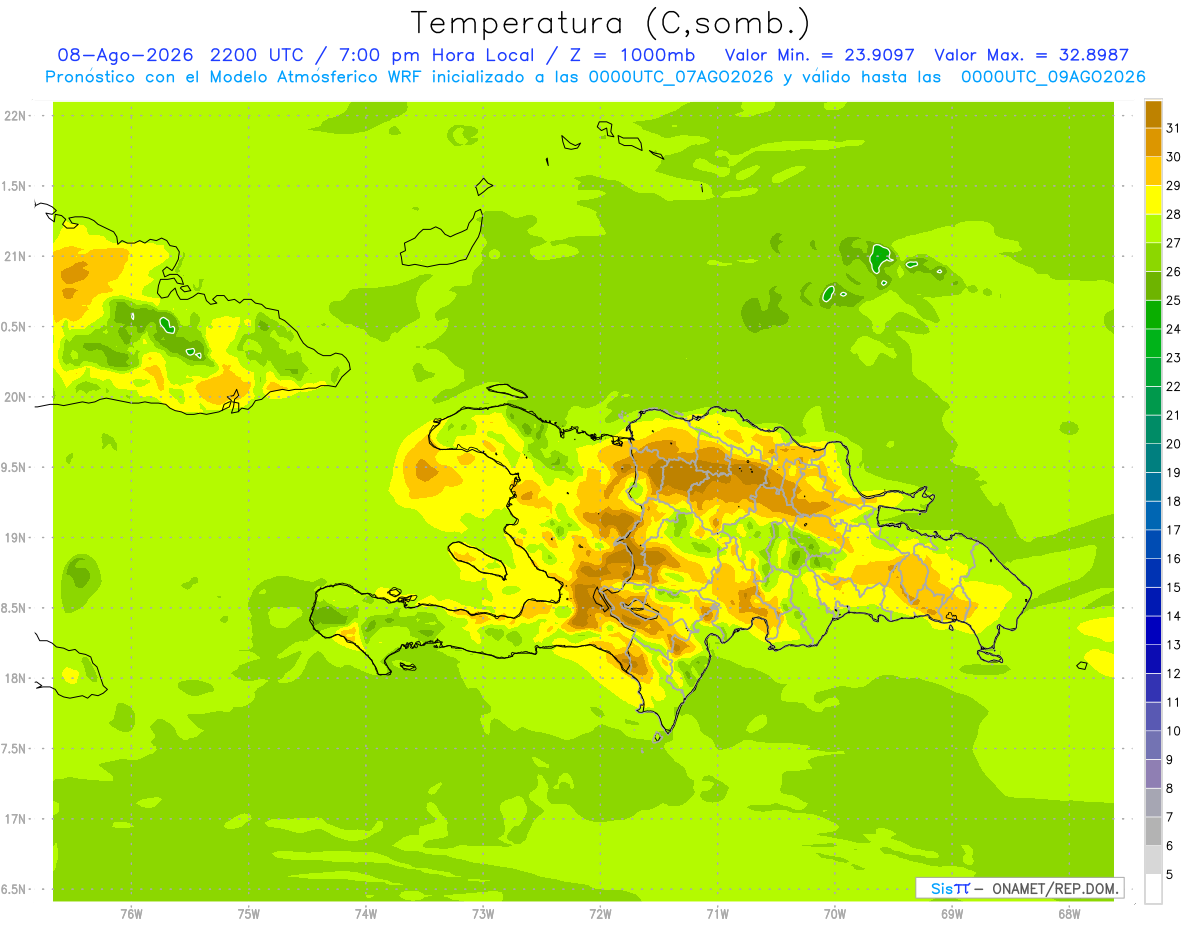The width and height of the screenshot is (1200, 927).
Task: Click the "12" color bar value label
Action: tap(1174, 674)
